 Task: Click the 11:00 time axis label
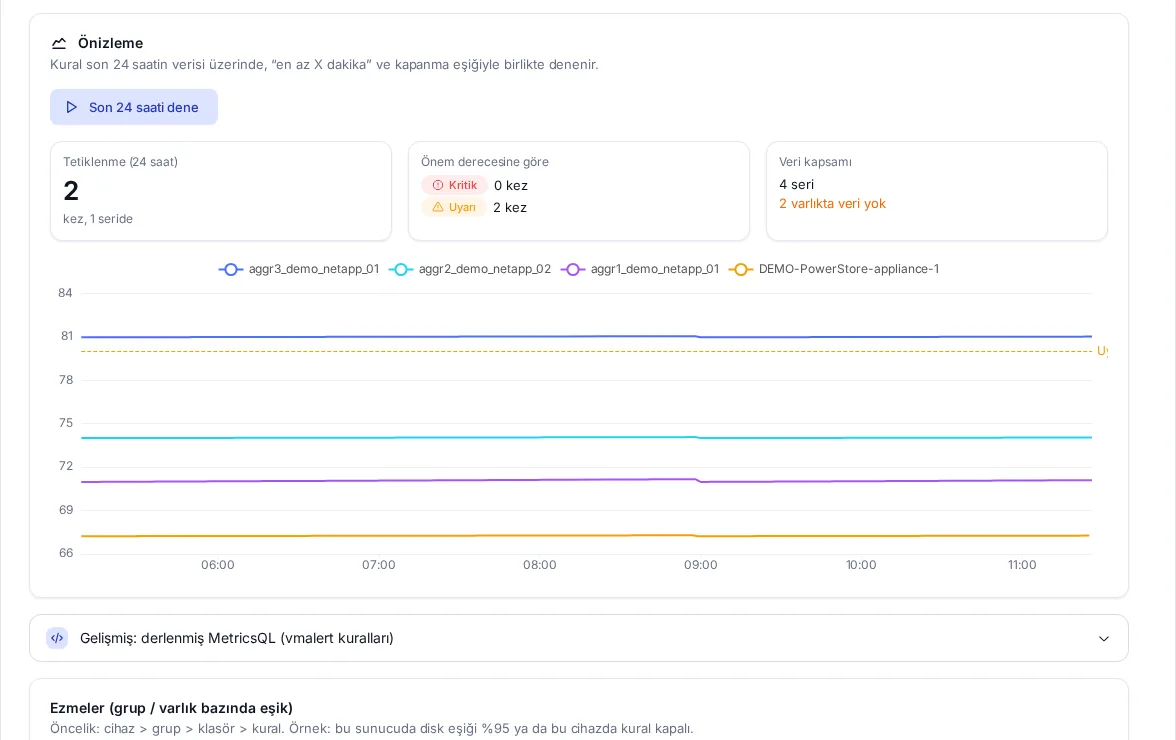point(1022,565)
